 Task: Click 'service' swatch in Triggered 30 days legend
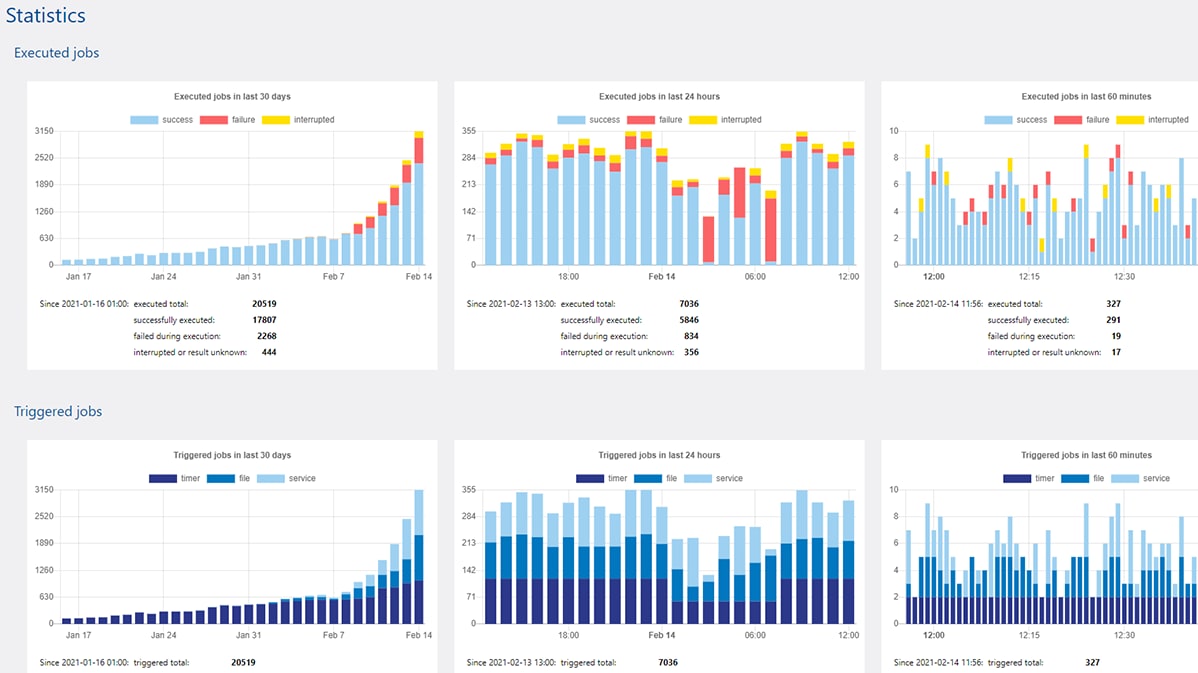271,479
